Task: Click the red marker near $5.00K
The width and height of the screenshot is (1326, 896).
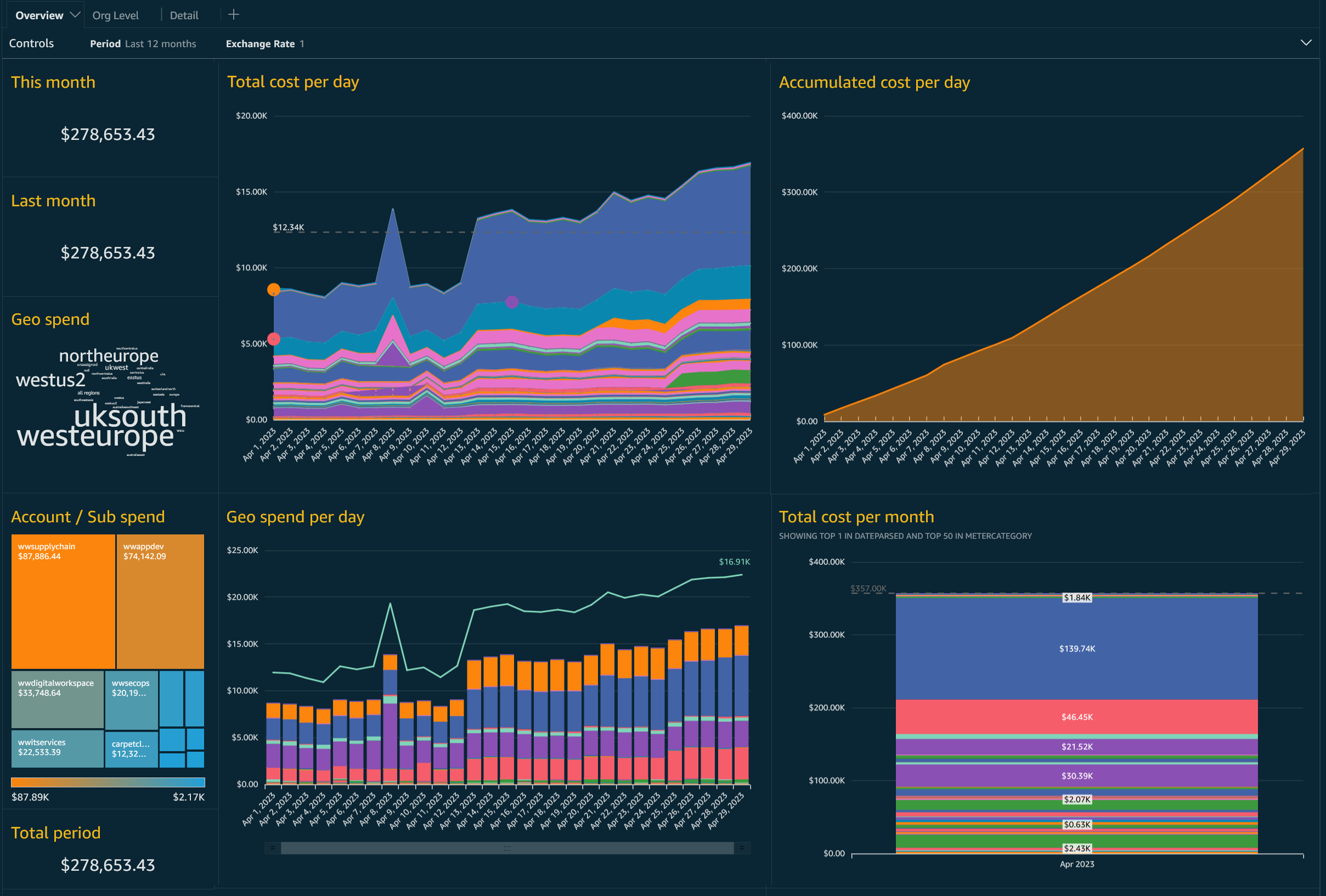Action: 274,339
